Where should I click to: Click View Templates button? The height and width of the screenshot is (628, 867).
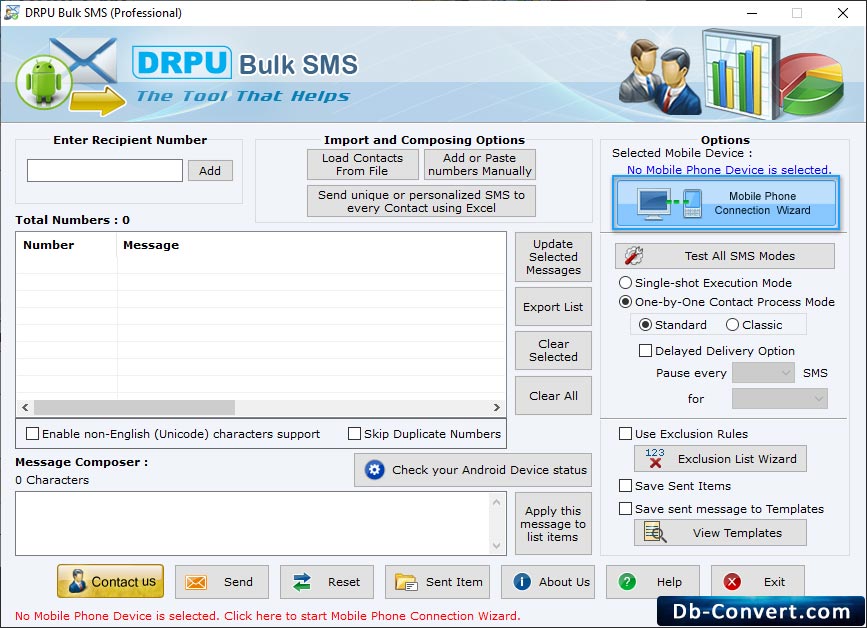tap(720, 533)
